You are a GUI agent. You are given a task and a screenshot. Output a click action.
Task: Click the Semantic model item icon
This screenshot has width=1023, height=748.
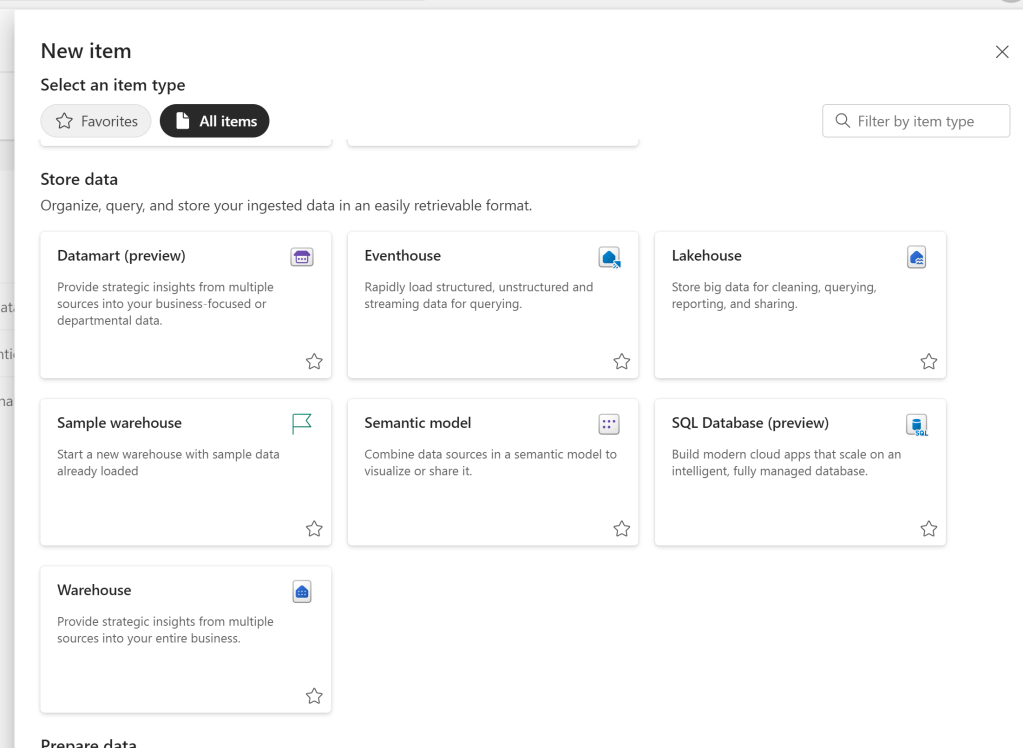pyautogui.click(x=609, y=424)
